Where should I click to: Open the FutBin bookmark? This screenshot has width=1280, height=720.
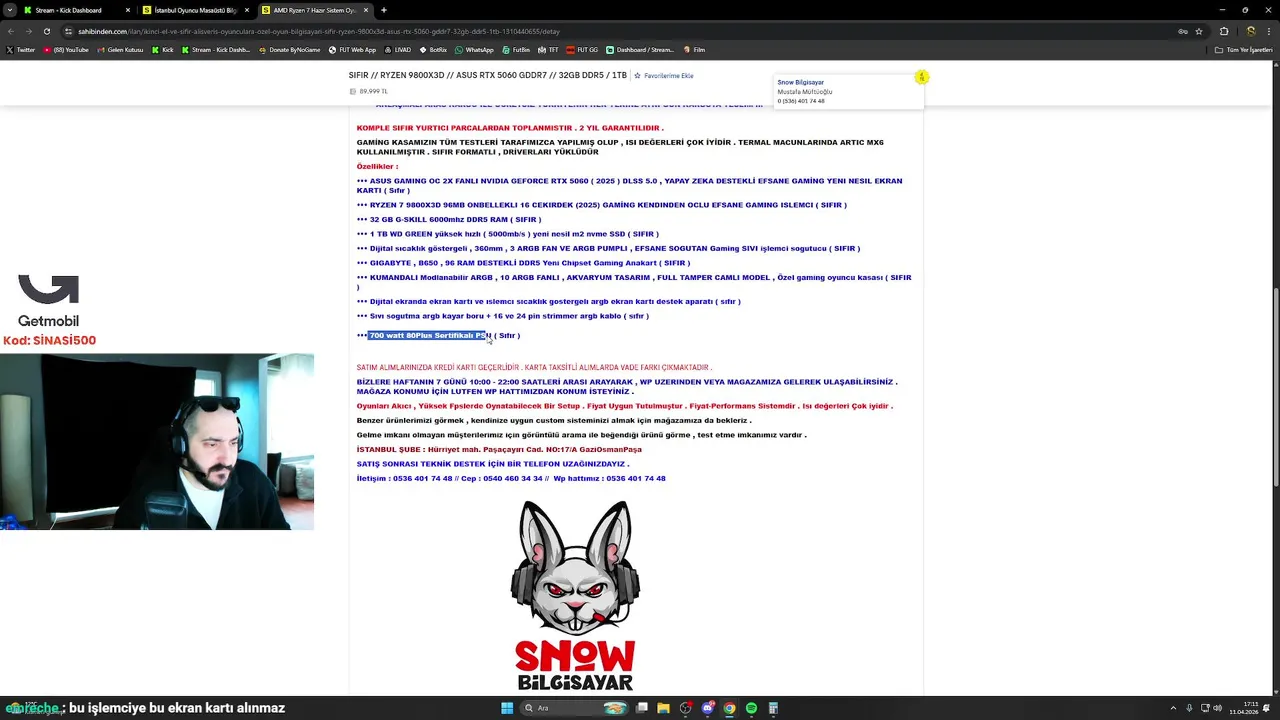tap(517, 49)
